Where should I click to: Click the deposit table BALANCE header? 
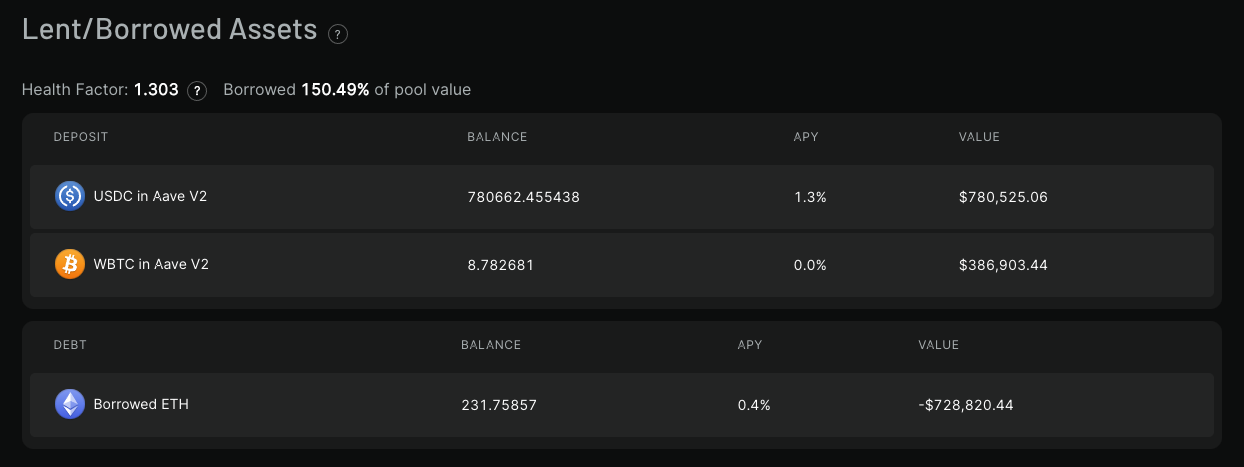point(497,137)
